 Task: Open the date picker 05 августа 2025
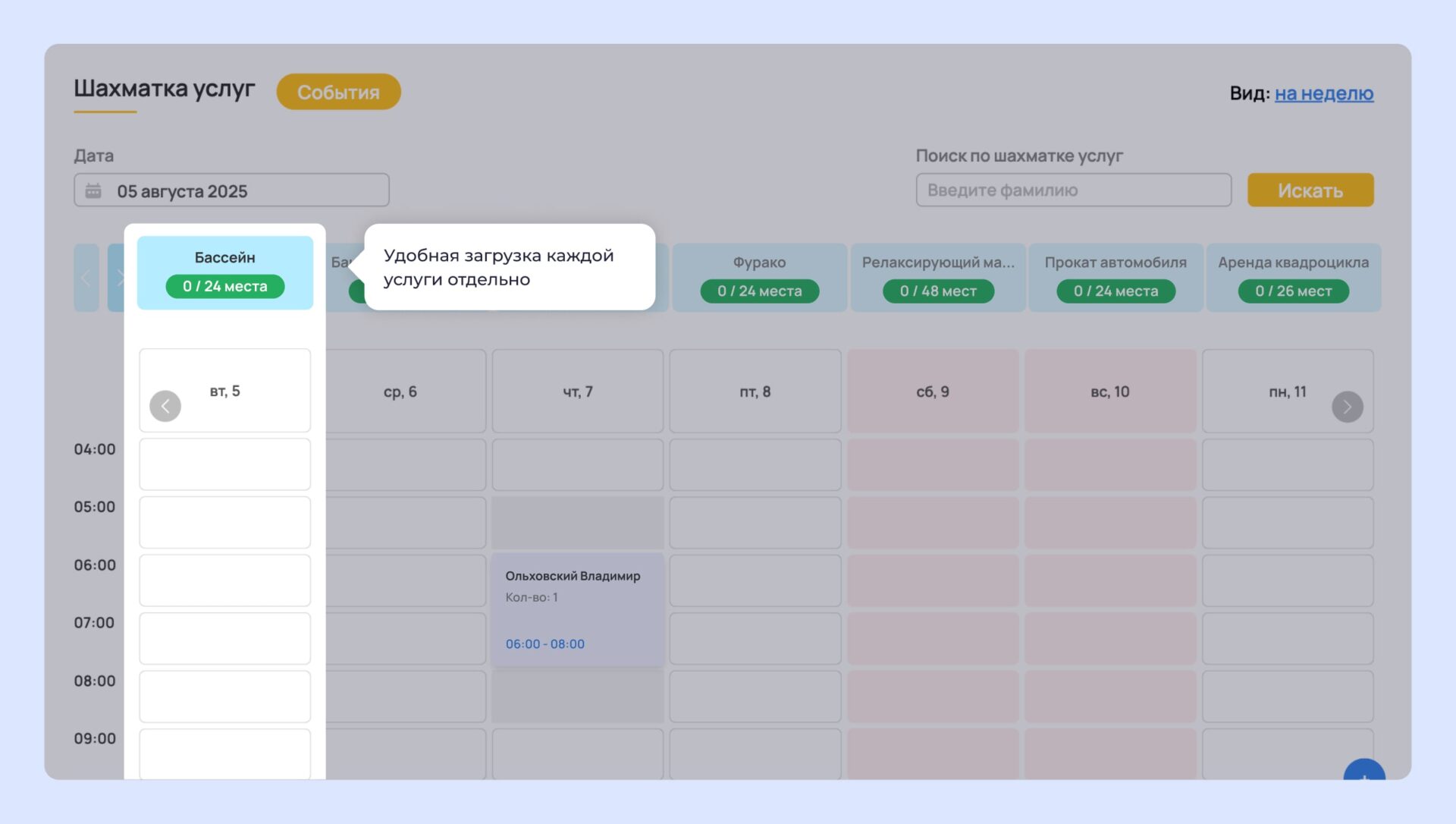231,190
